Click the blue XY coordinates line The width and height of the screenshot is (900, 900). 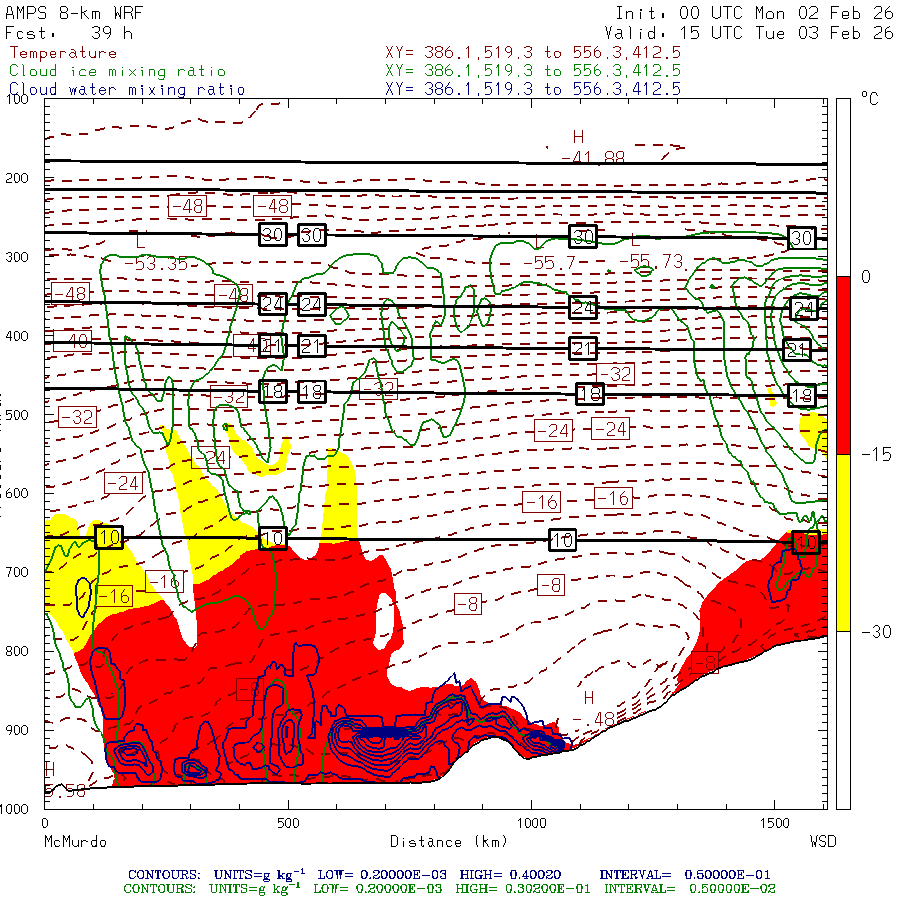(x=533, y=89)
